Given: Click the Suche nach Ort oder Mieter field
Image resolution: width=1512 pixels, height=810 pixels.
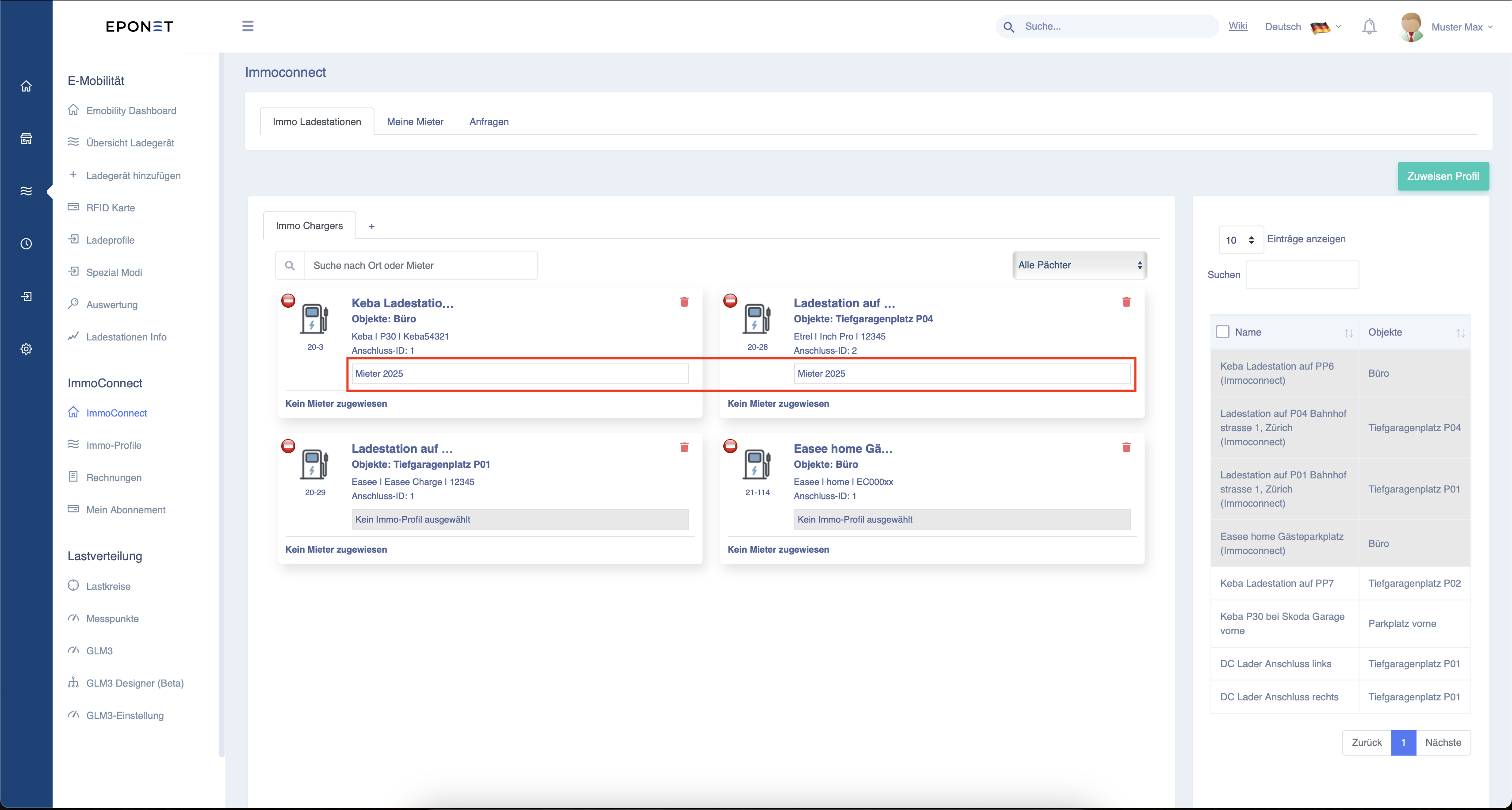Looking at the screenshot, I should tap(420, 266).
